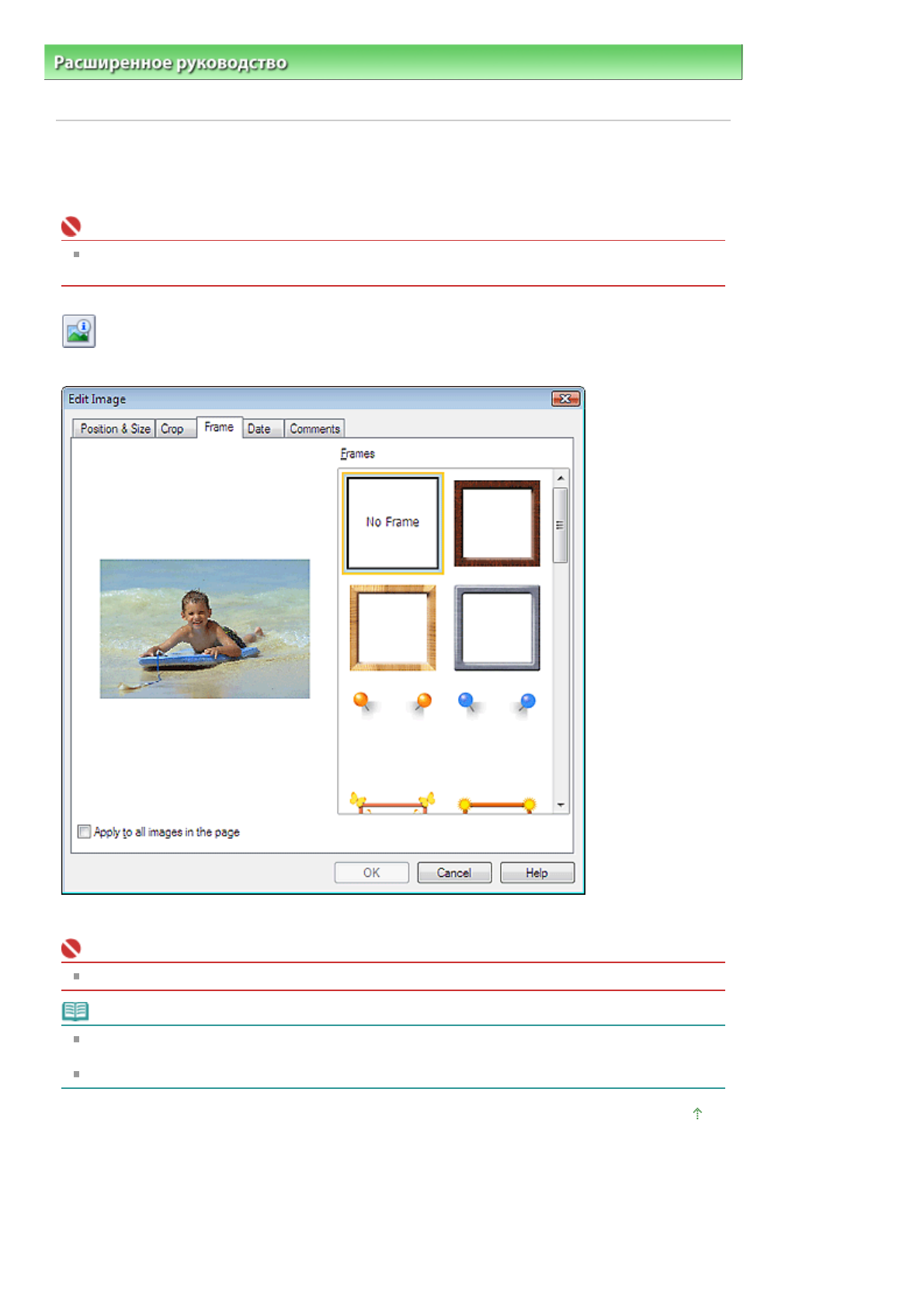The image size is (924, 1308).
Task: Enable Apply to all images in the page
Action: [x=85, y=832]
